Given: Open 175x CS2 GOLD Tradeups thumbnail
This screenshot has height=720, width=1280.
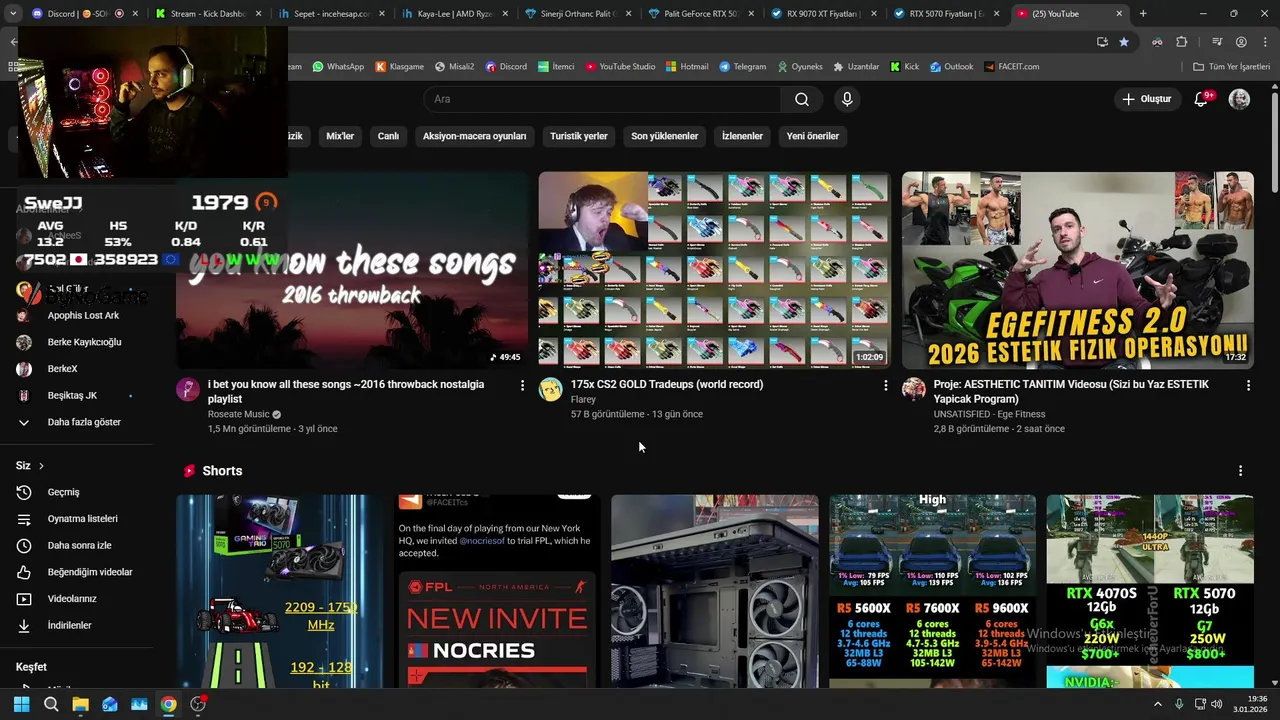Looking at the screenshot, I should point(714,270).
